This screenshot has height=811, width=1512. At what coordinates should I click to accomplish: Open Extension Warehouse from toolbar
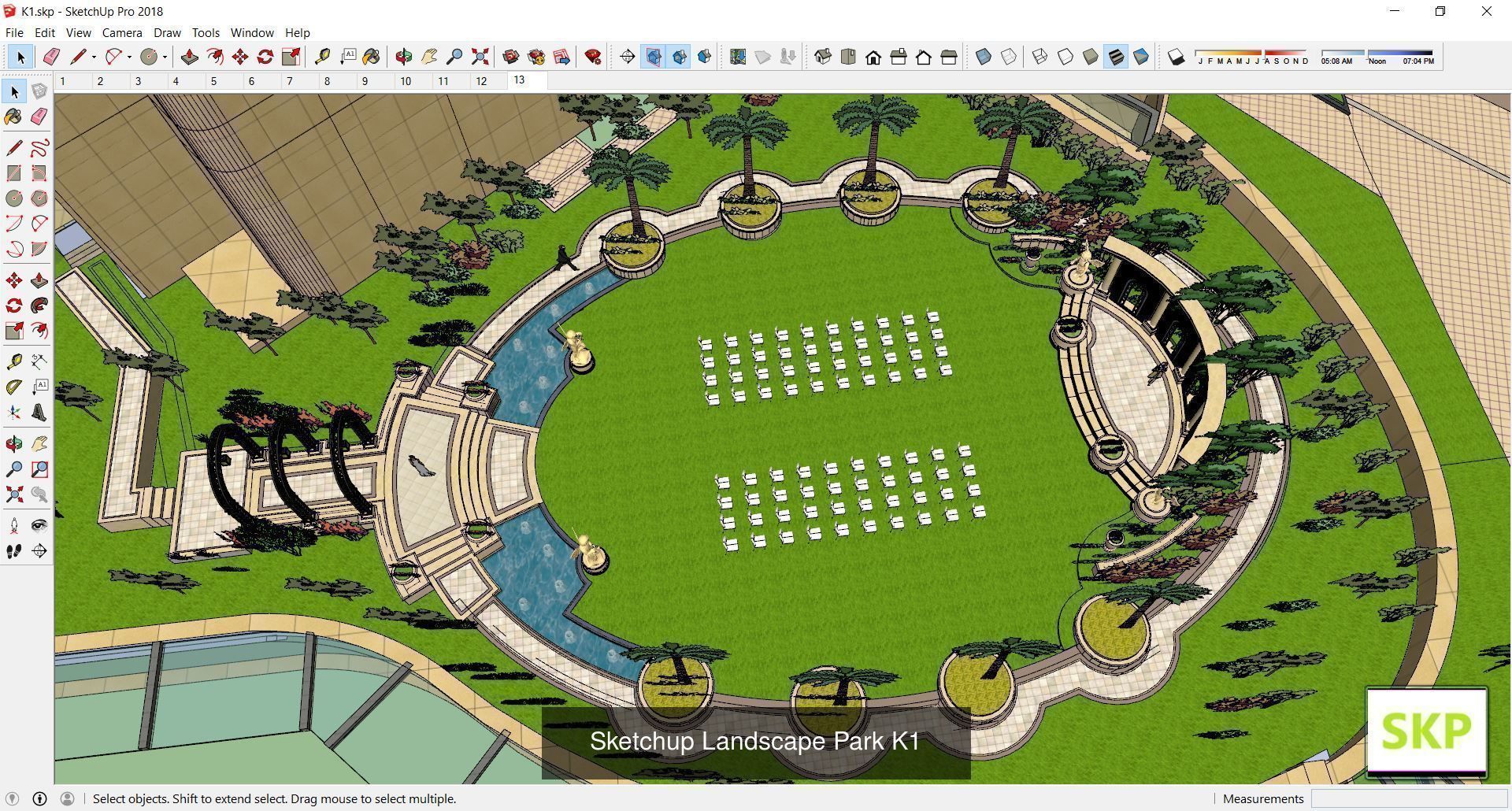(x=536, y=57)
